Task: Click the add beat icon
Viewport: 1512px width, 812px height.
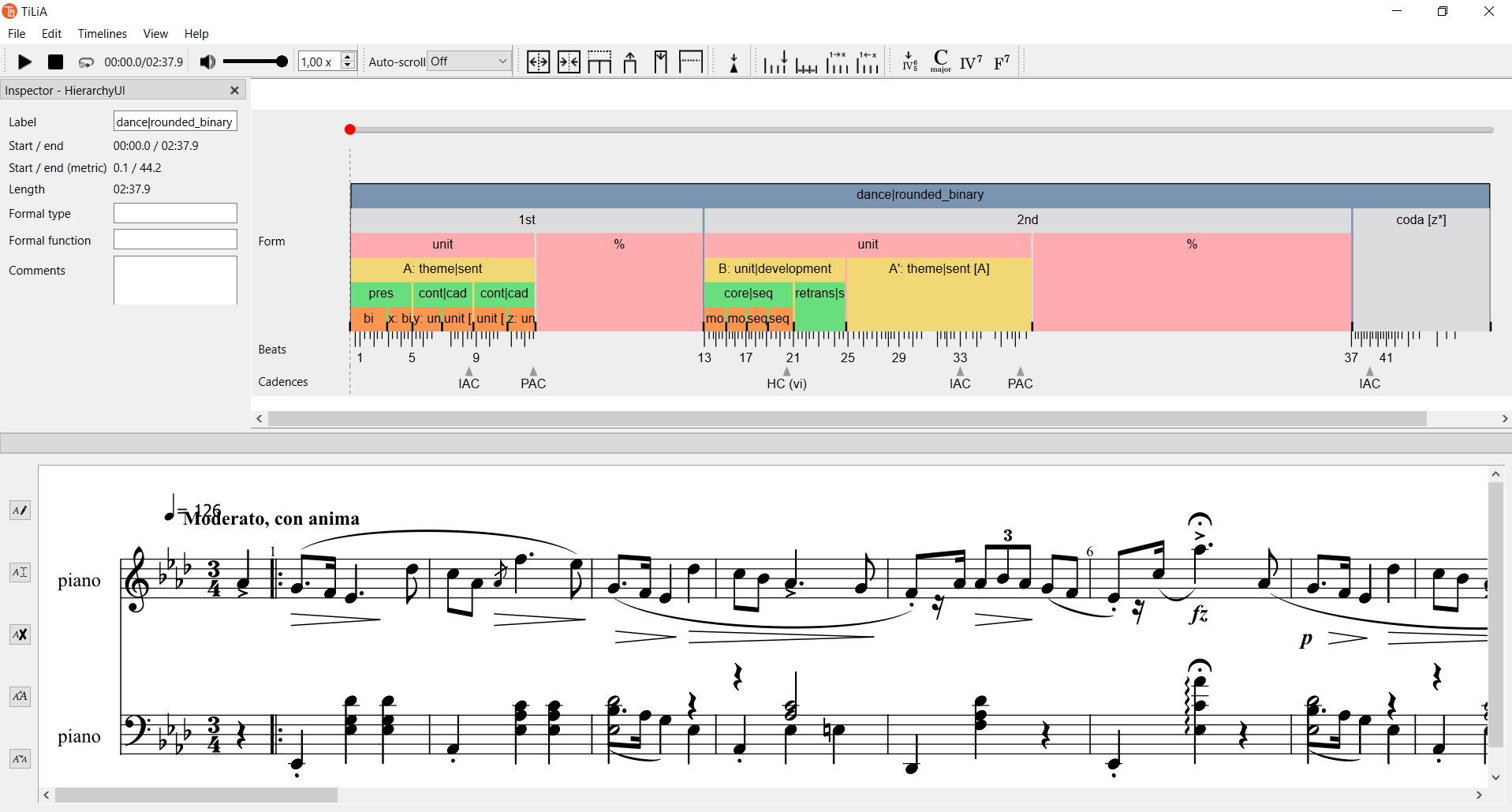Action: click(775, 62)
